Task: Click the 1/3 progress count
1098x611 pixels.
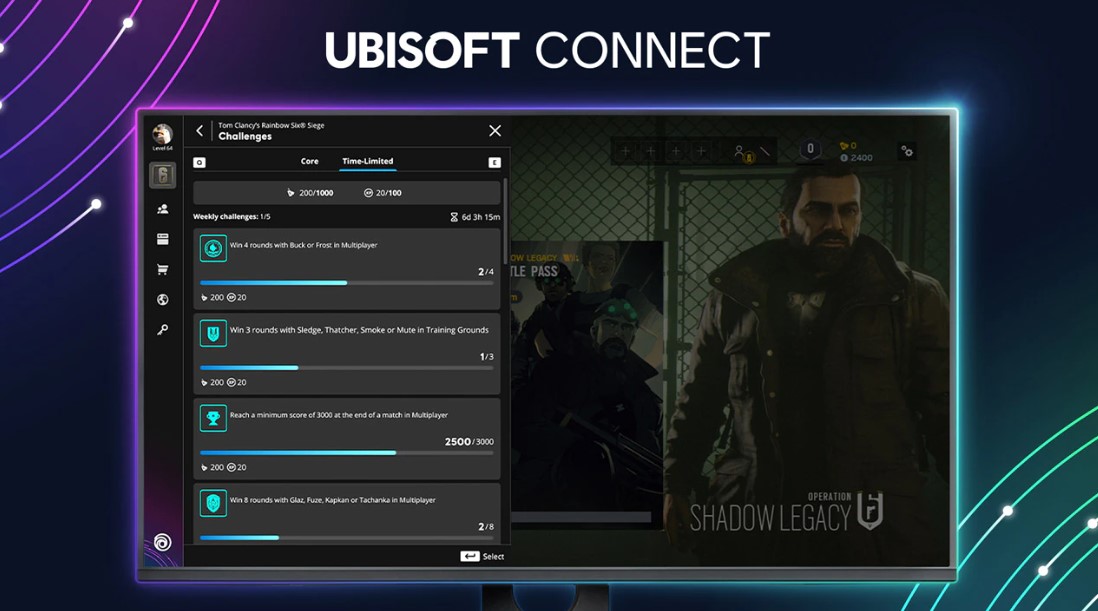Action: (487, 356)
